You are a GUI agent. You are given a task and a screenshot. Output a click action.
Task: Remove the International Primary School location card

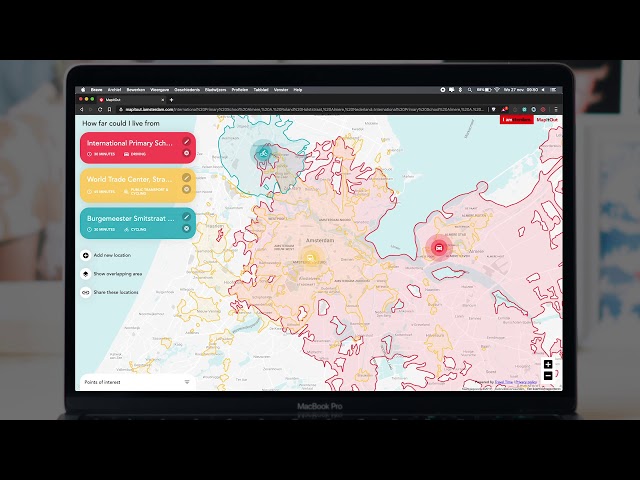click(187, 153)
